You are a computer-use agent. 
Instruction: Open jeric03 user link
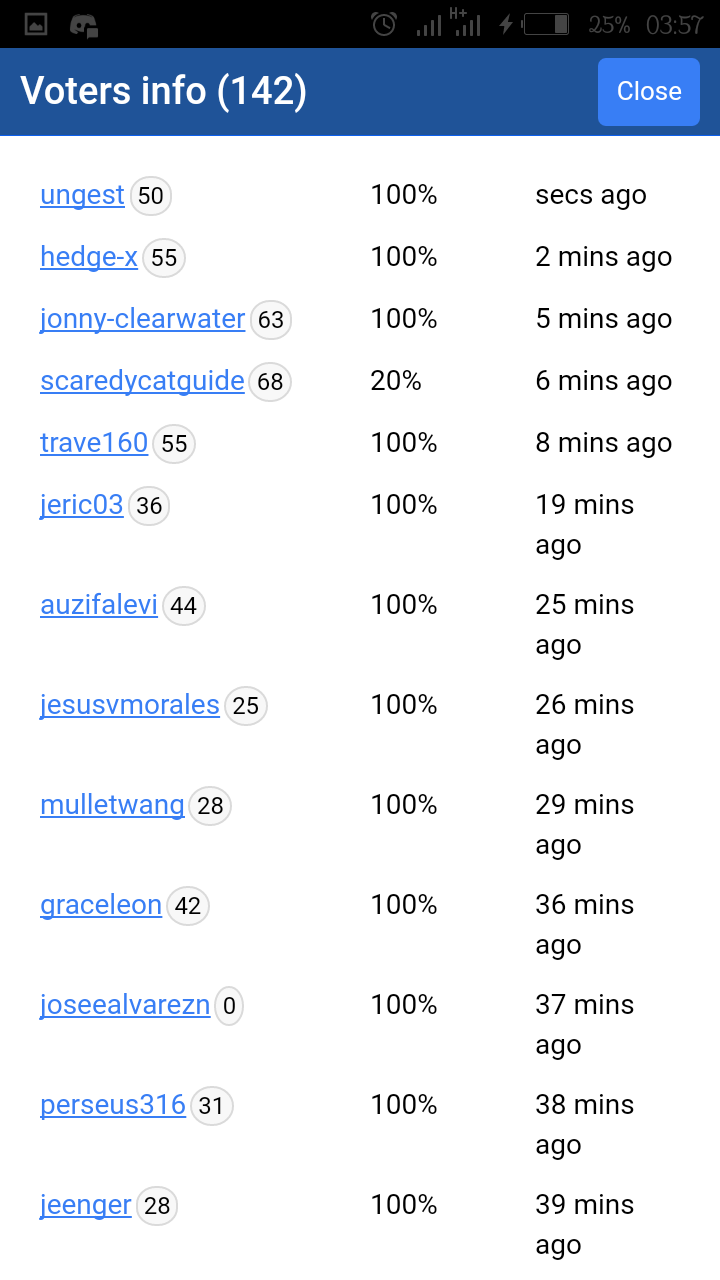click(x=82, y=505)
